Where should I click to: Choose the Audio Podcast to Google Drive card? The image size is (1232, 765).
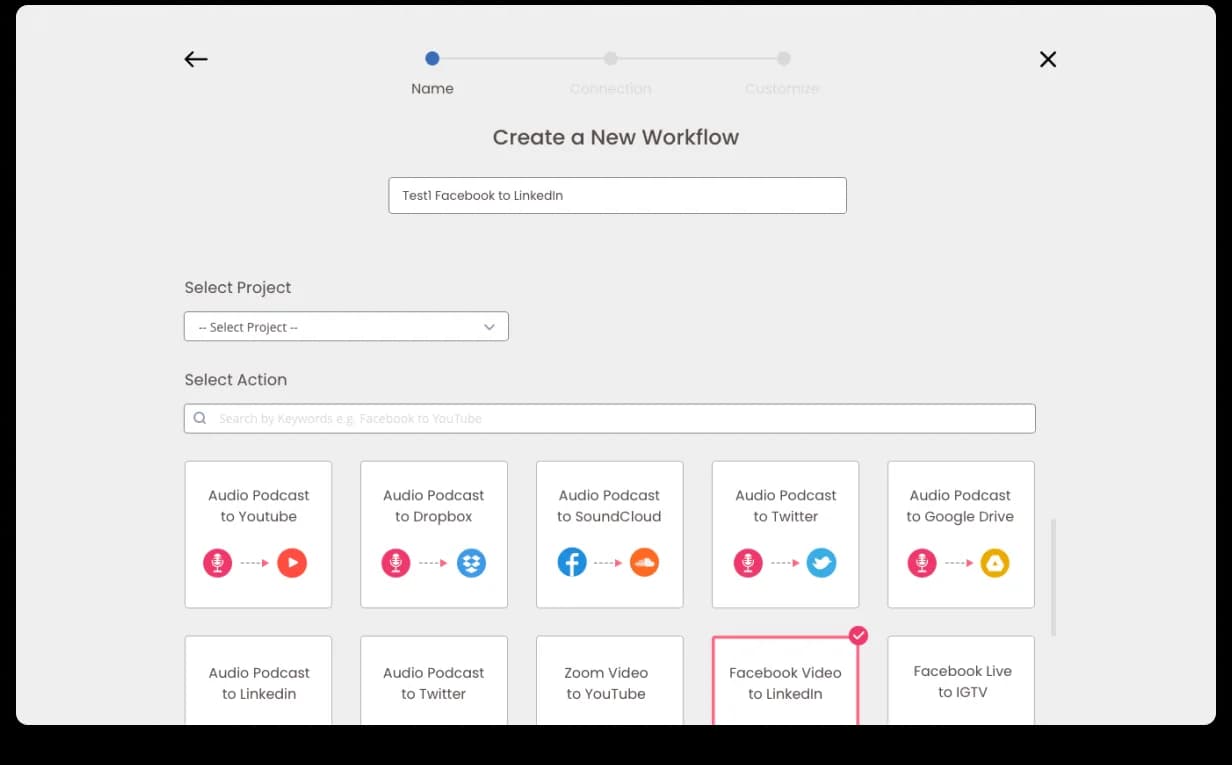click(961, 534)
